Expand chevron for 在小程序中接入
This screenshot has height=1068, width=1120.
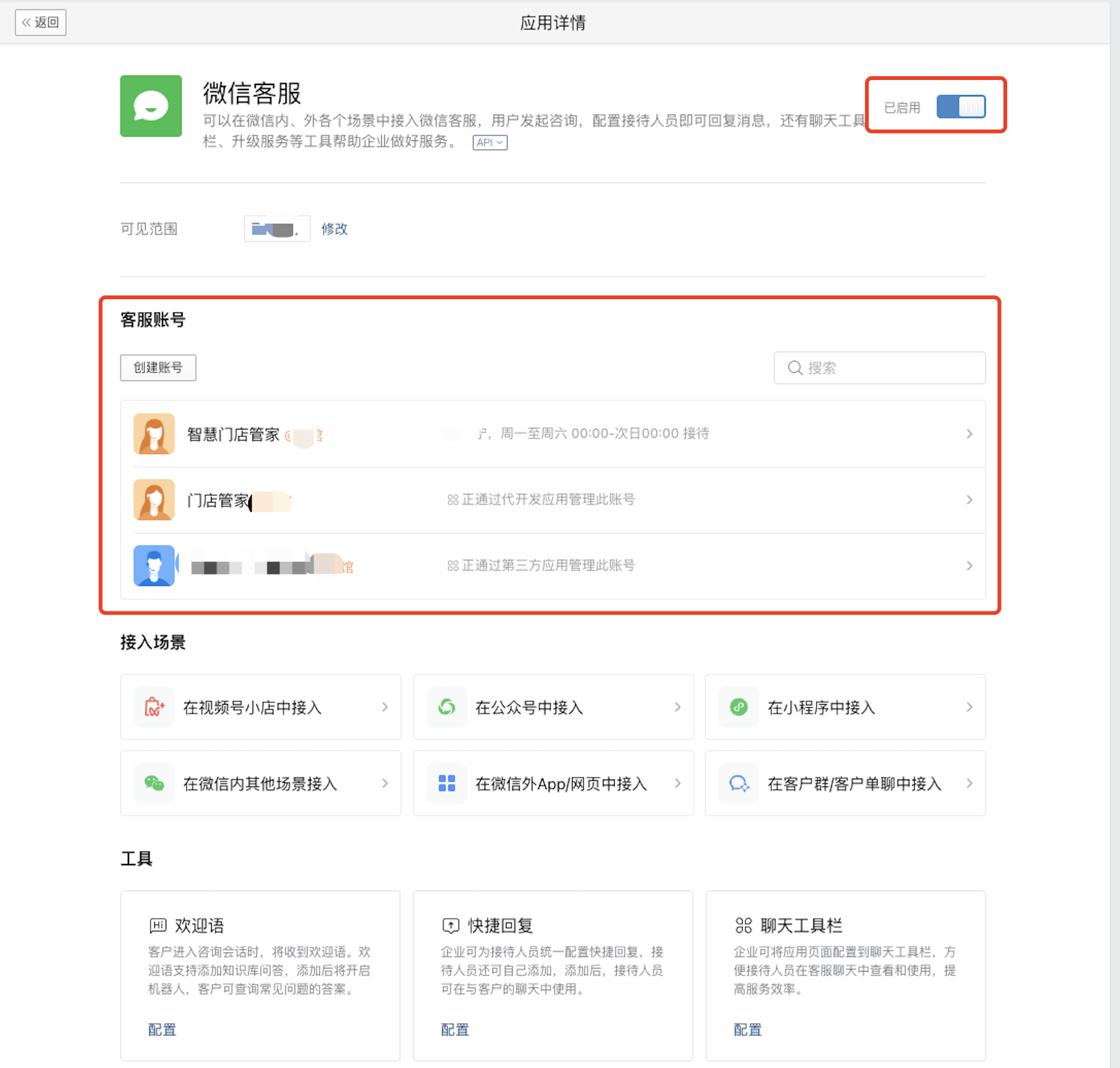click(969, 707)
